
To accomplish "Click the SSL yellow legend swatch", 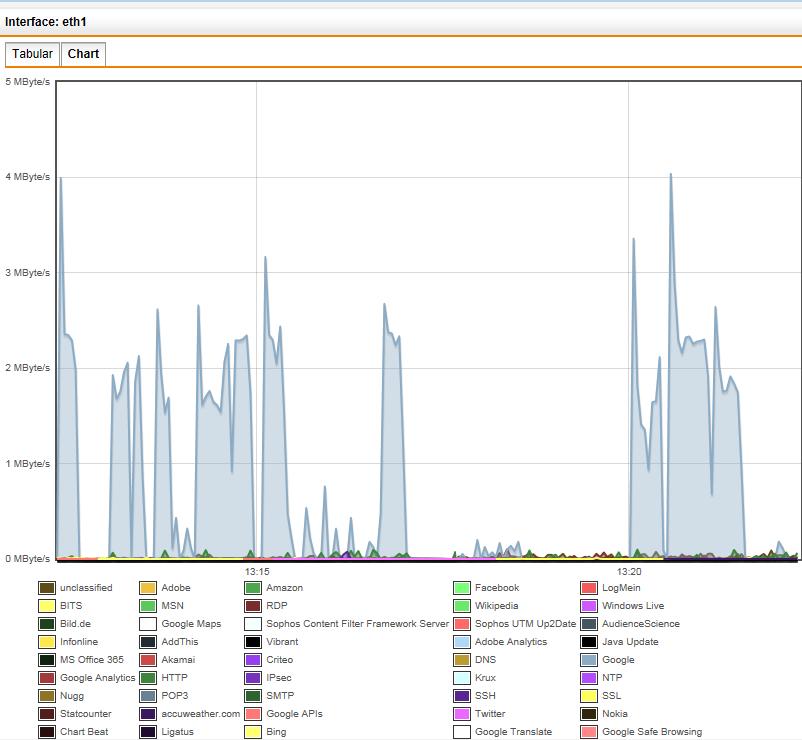I will (x=589, y=696).
